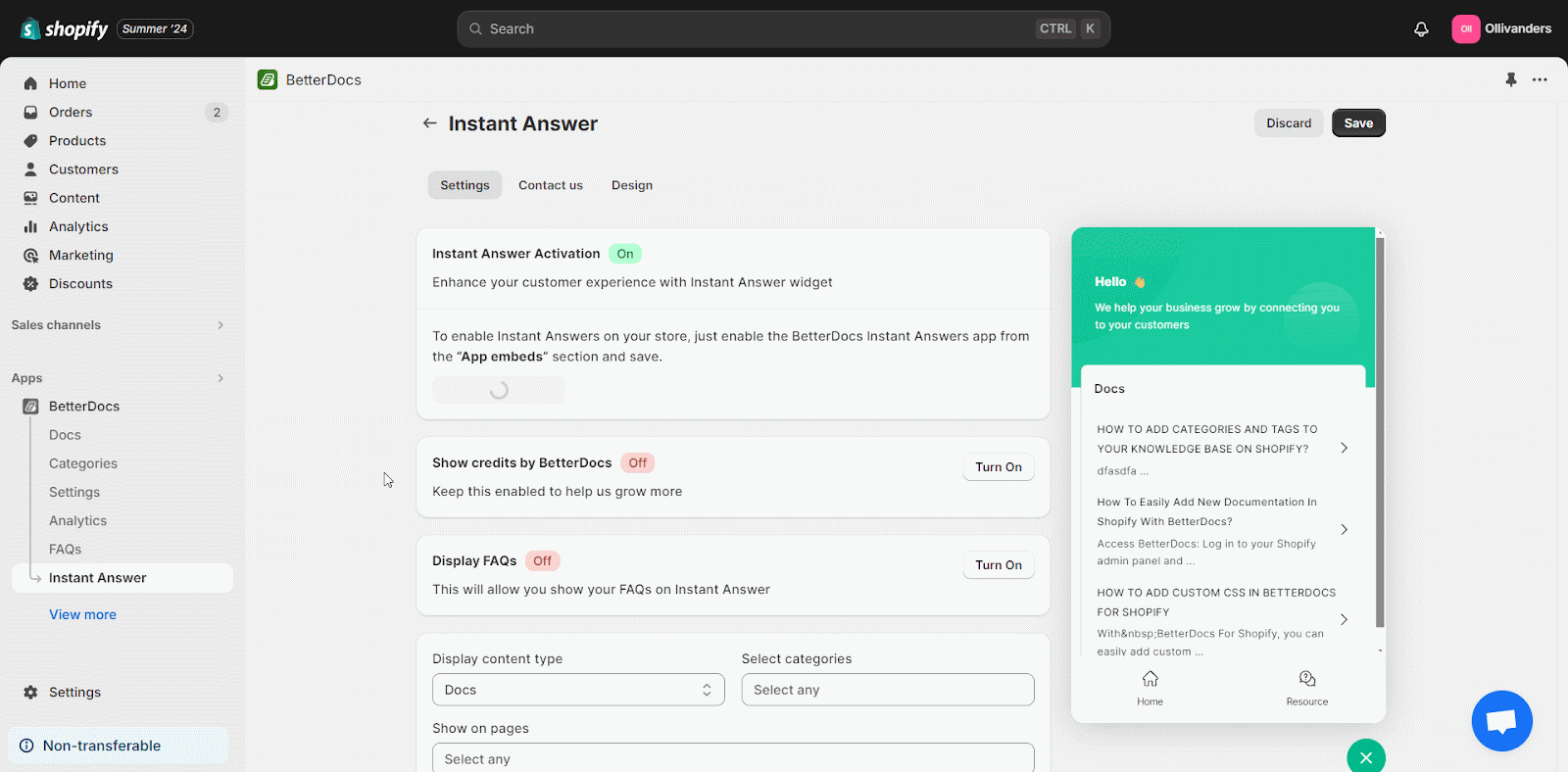The width and height of the screenshot is (1568, 772).
Task: Open the notifications bell
Action: point(1421,29)
